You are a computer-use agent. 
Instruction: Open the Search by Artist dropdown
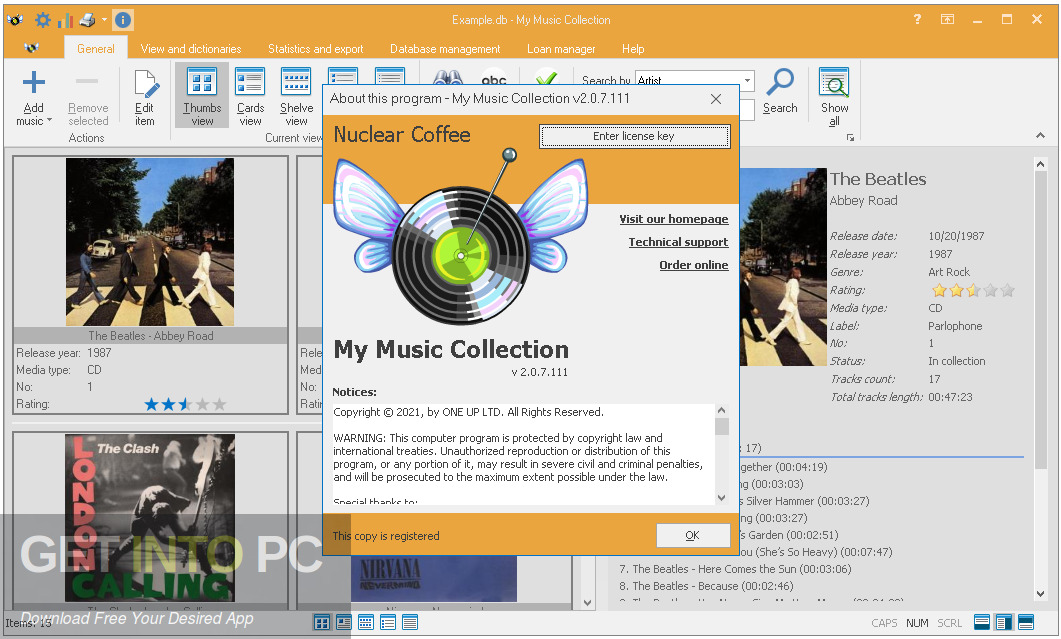coord(747,80)
